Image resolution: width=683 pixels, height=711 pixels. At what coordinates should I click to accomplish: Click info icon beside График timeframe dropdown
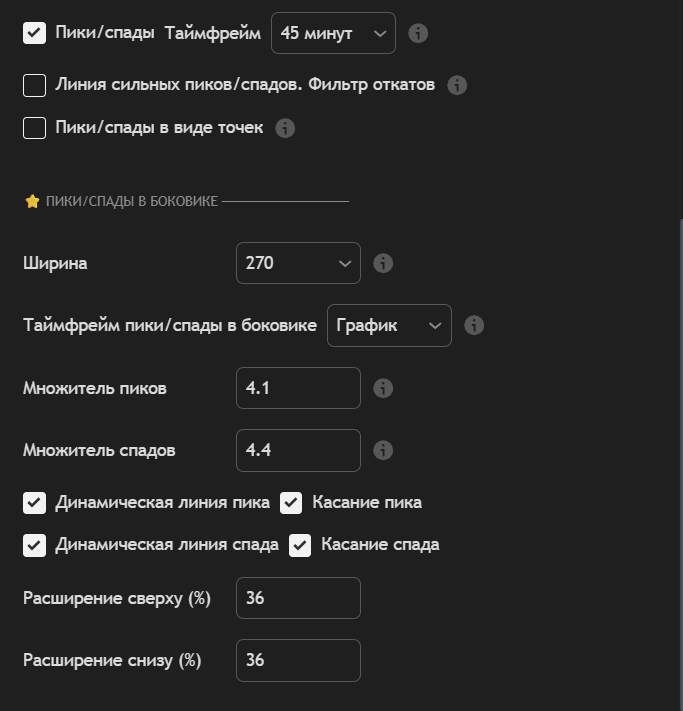(475, 325)
